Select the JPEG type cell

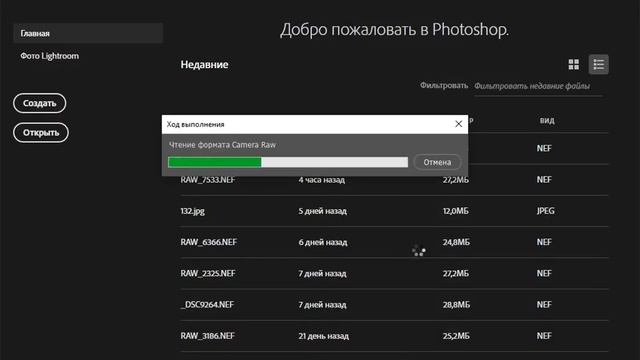click(545, 211)
